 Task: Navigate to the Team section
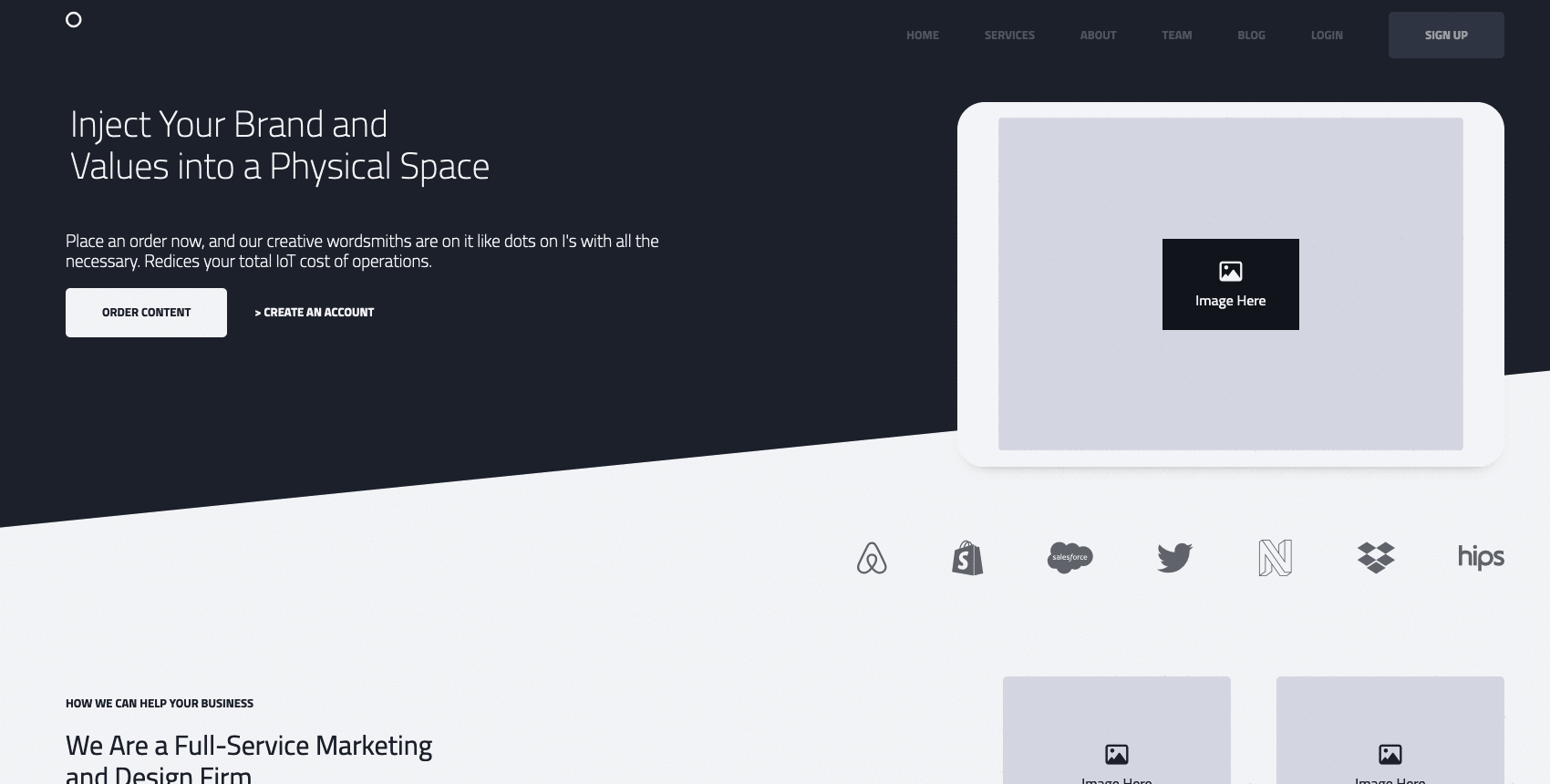[x=1176, y=36]
